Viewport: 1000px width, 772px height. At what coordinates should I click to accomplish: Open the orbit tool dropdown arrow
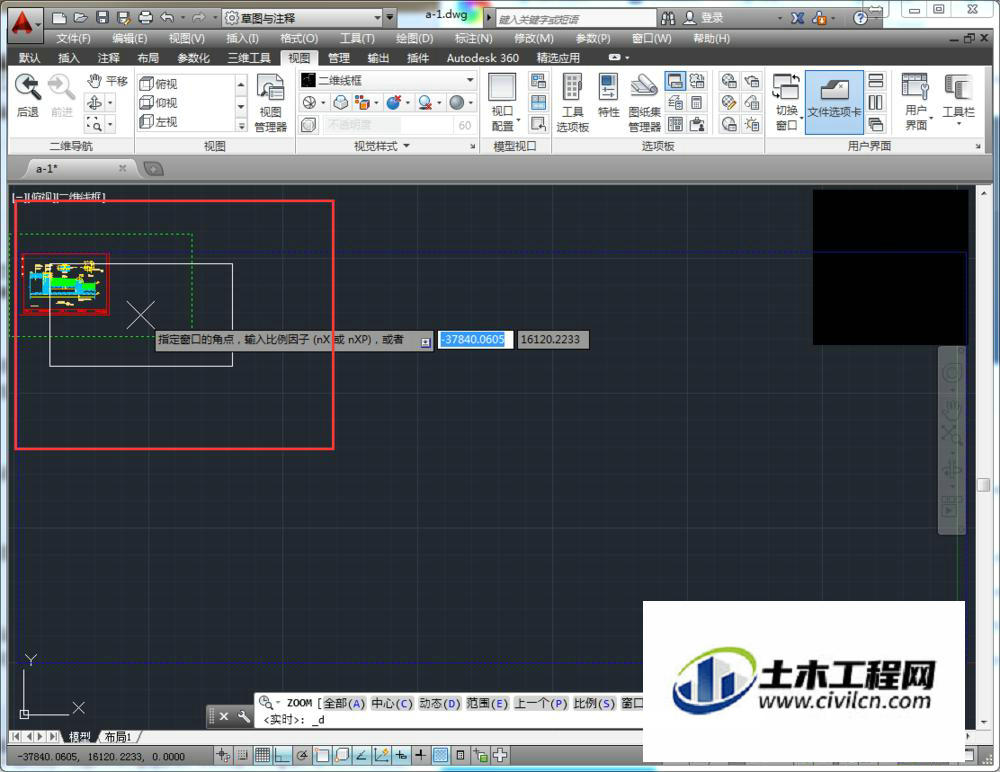click(110, 102)
